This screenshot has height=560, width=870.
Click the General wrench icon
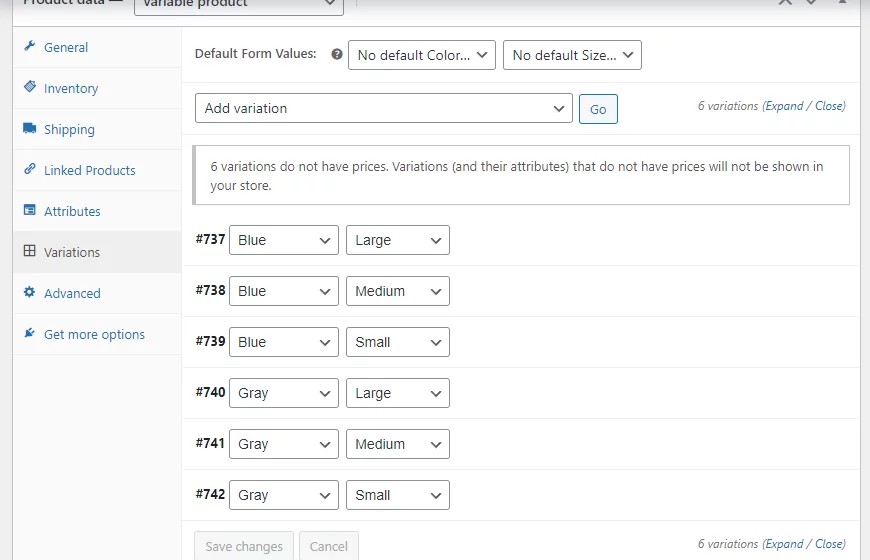(x=30, y=46)
